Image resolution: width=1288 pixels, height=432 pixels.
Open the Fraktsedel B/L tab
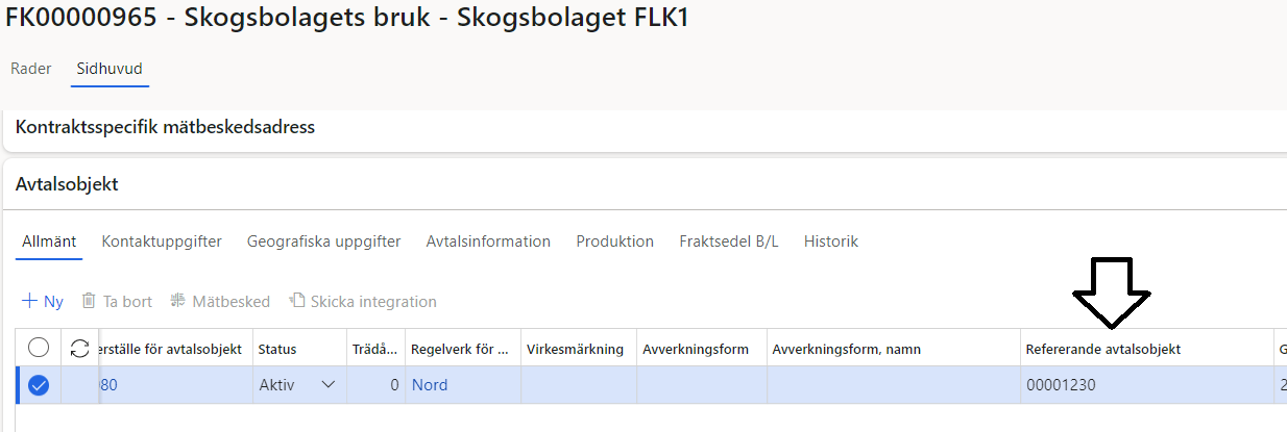click(x=728, y=241)
